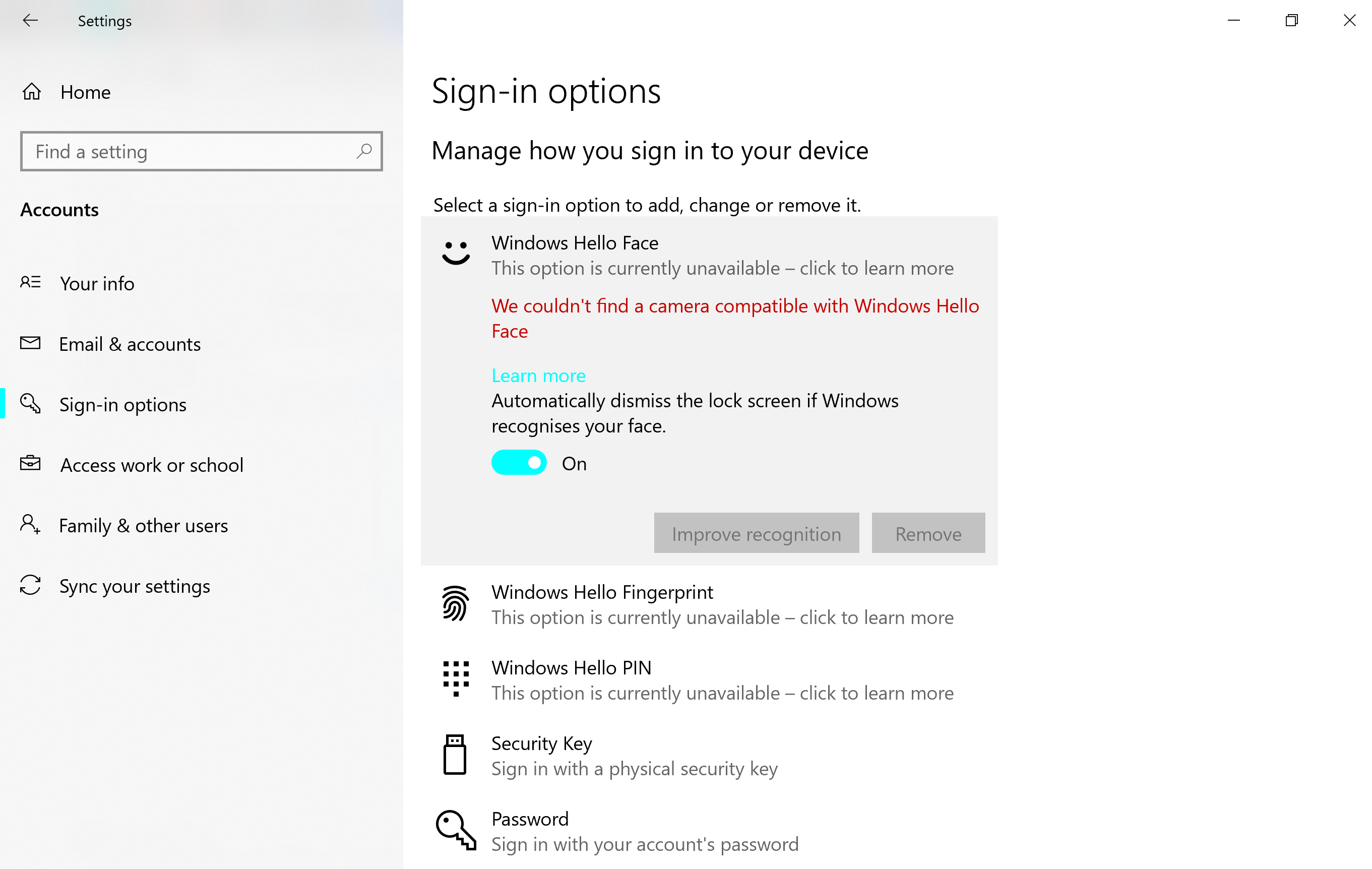
Task: Expand the Password sign-in option
Action: 709,831
